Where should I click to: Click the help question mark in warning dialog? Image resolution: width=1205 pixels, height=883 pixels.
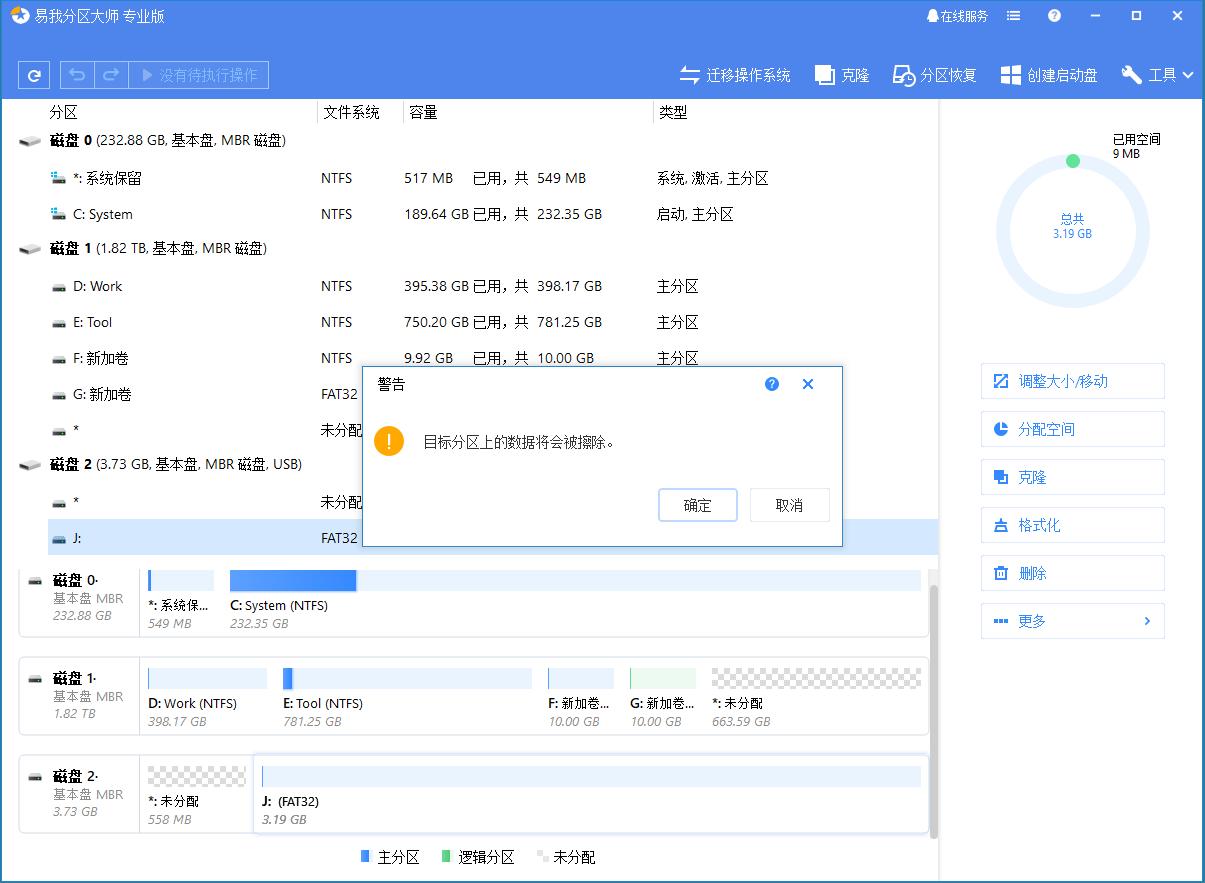point(771,384)
